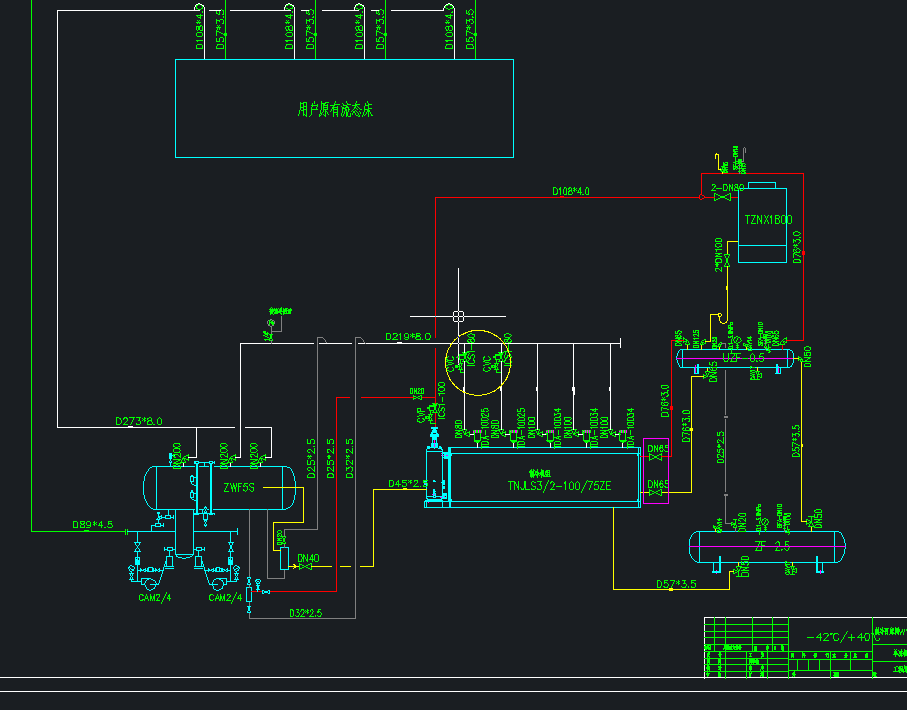The image size is (907, 710).
Task: Select the horizontal D57*3.5 label at bottom
Action: [676, 584]
